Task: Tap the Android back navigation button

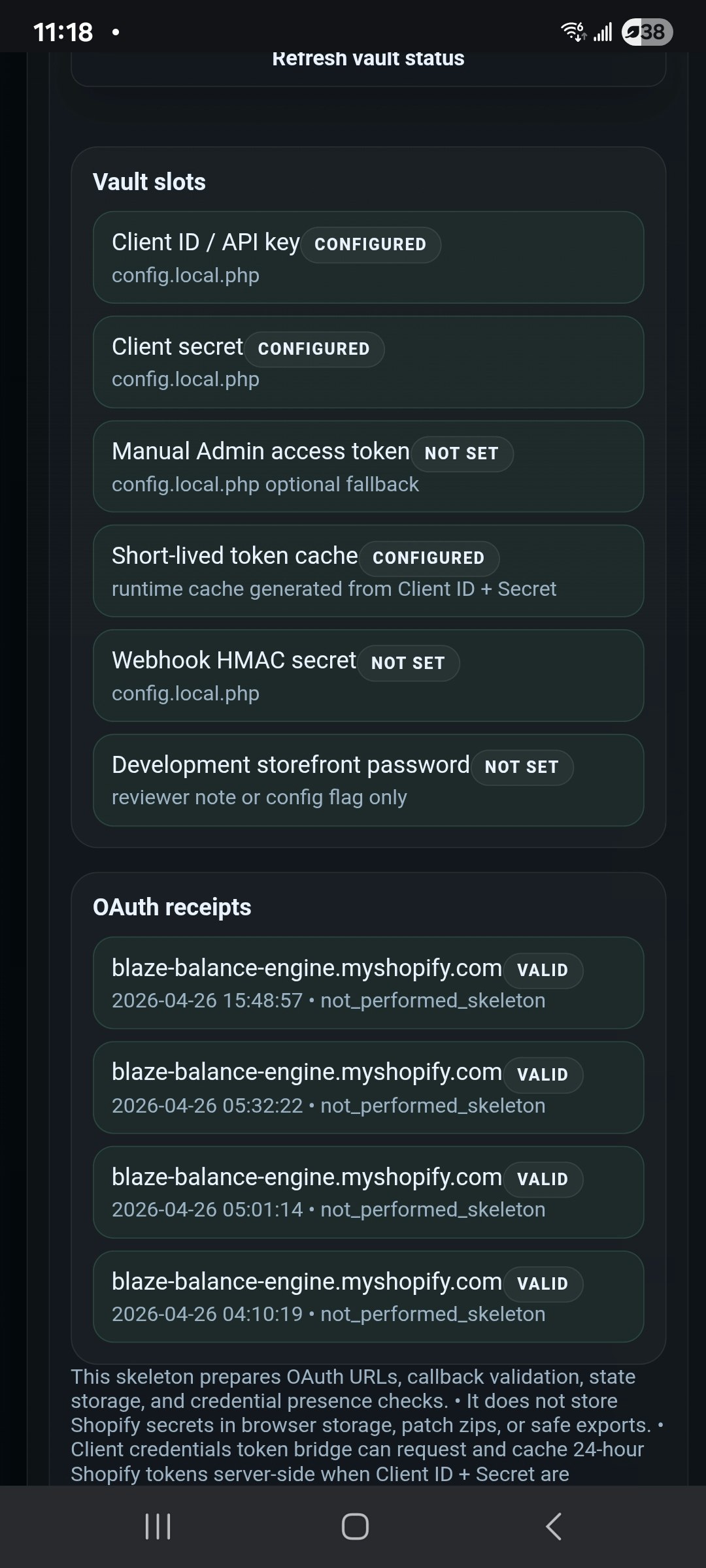Action: tap(551, 1527)
